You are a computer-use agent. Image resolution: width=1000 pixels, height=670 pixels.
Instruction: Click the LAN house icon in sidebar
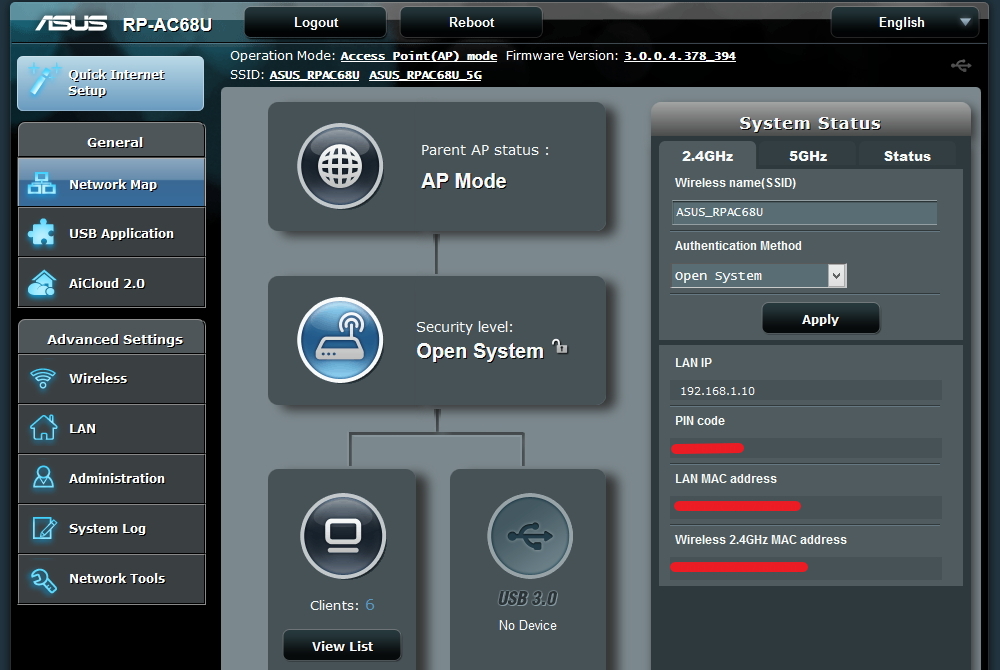click(43, 428)
